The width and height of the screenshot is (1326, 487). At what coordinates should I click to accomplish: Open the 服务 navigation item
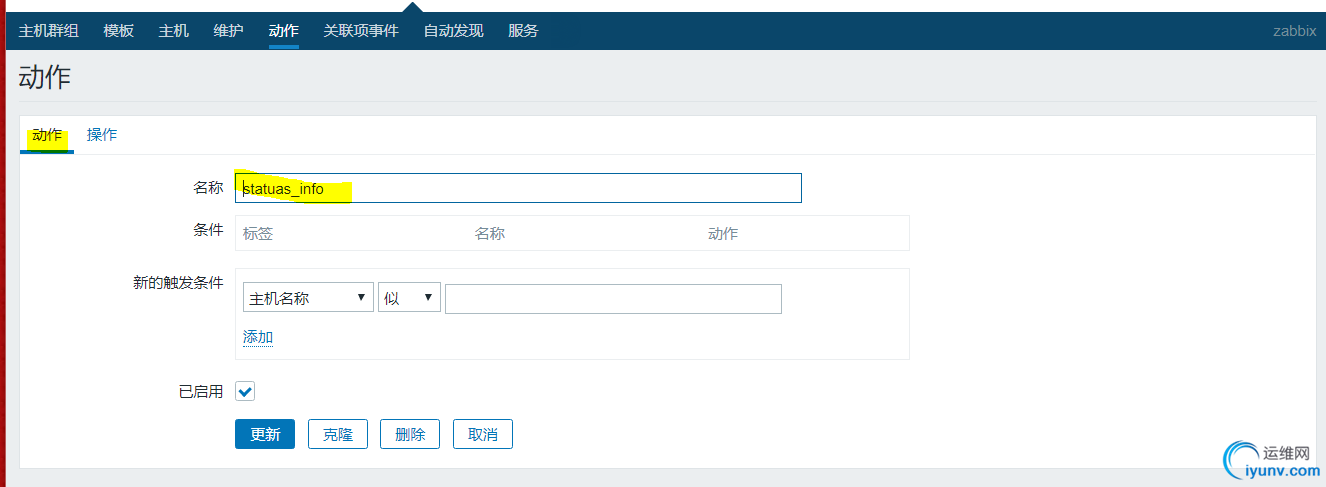tap(523, 31)
